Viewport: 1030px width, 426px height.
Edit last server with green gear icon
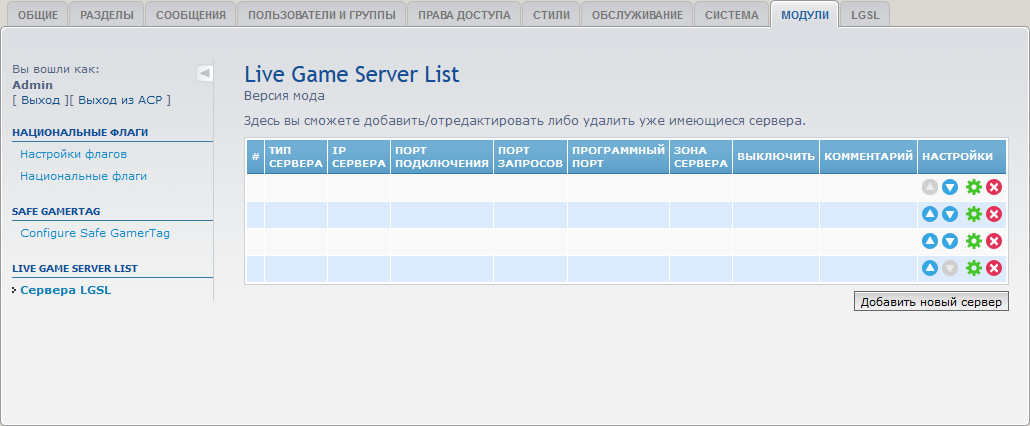pyautogui.click(x=973, y=268)
